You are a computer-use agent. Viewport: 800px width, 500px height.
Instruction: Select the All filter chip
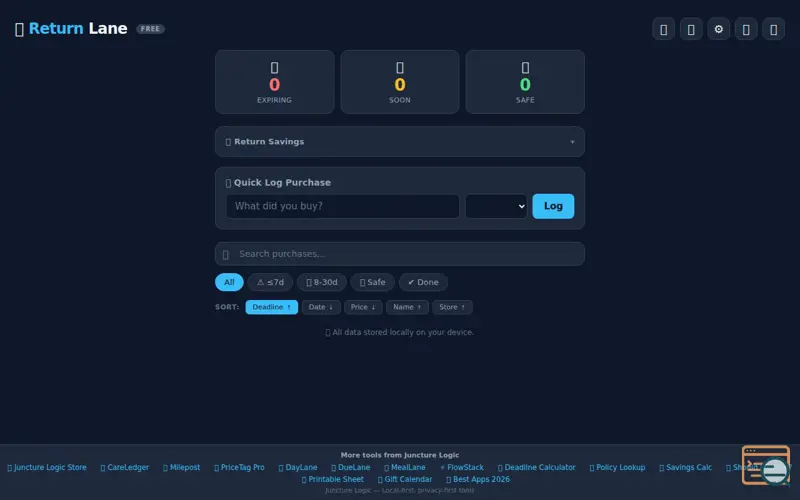click(229, 282)
